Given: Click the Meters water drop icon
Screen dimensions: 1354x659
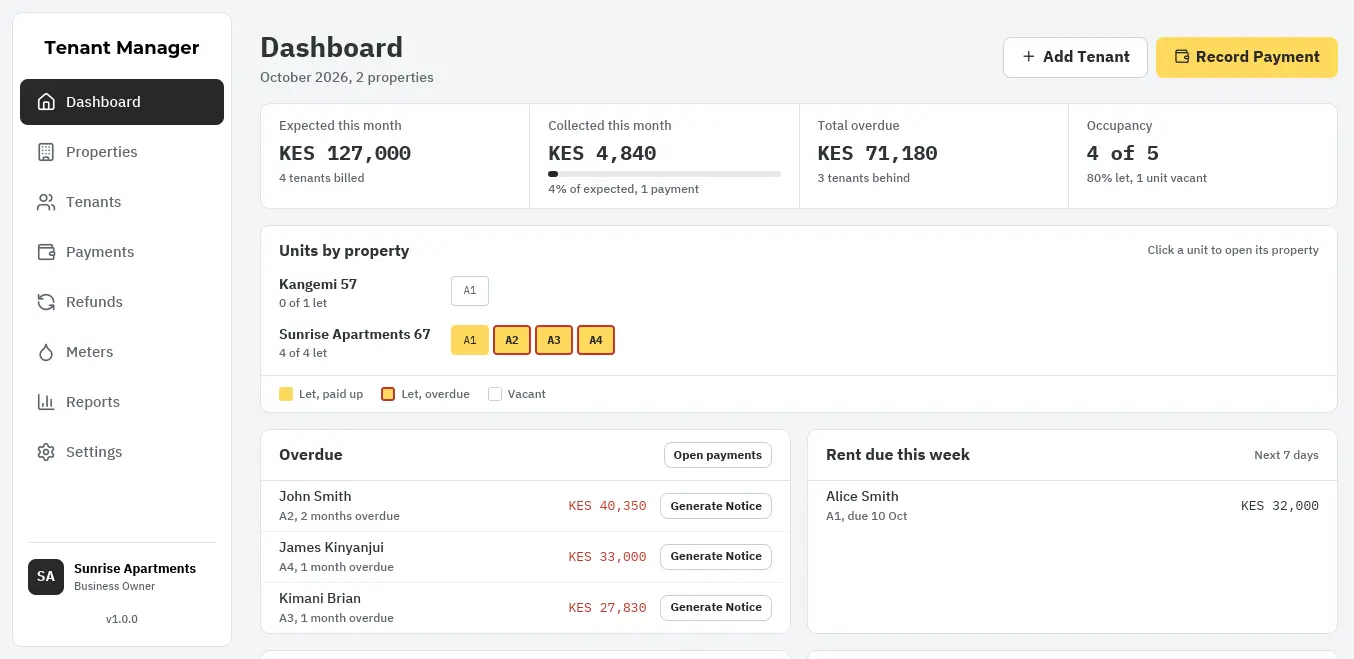Looking at the screenshot, I should click(45, 352).
